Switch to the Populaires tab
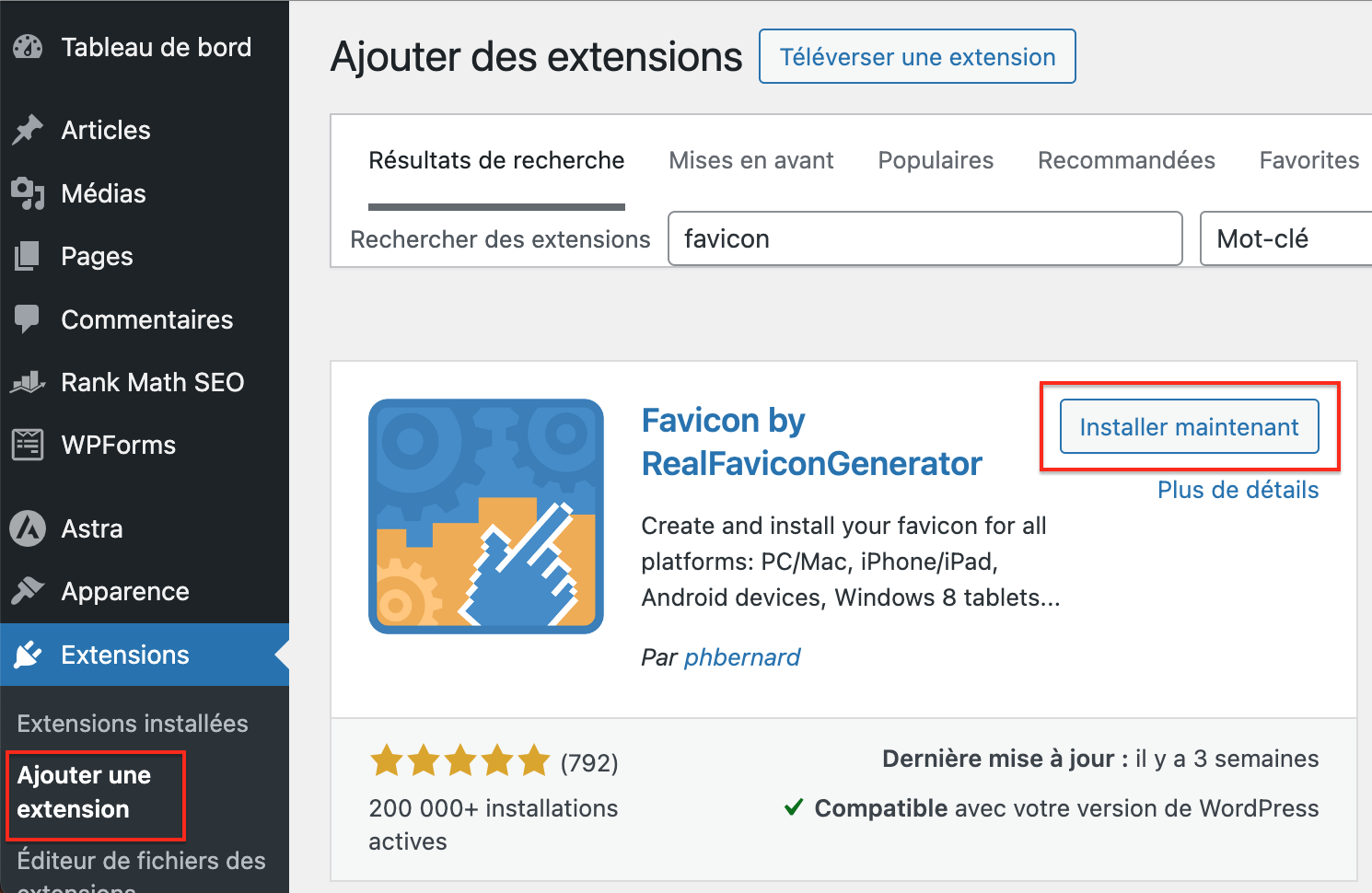The height and width of the screenshot is (893, 1372). pyautogui.click(x=936, y=160)
